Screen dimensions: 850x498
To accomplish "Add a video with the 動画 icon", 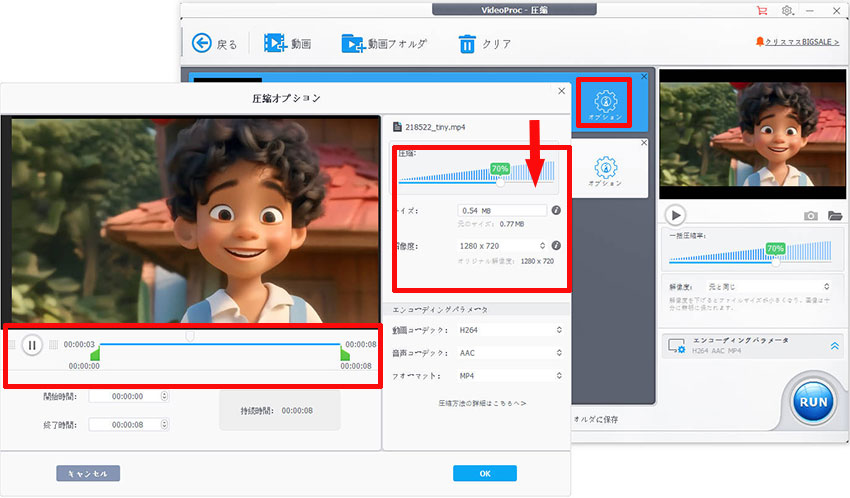I will tap(275, 43).
